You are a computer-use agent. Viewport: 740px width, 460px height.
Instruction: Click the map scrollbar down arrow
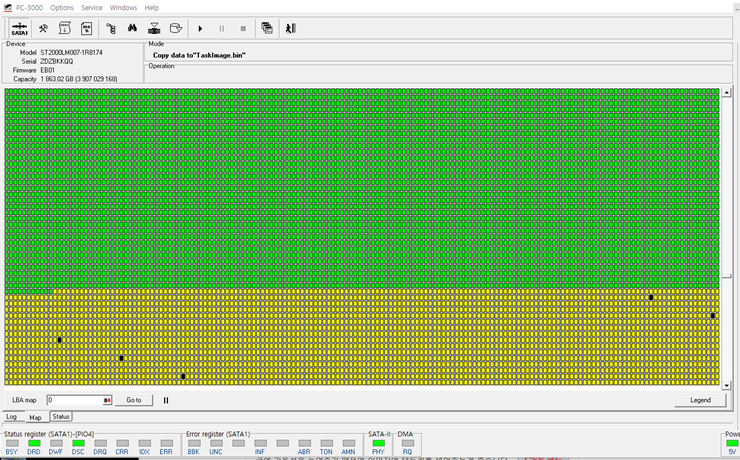point(726,384)
